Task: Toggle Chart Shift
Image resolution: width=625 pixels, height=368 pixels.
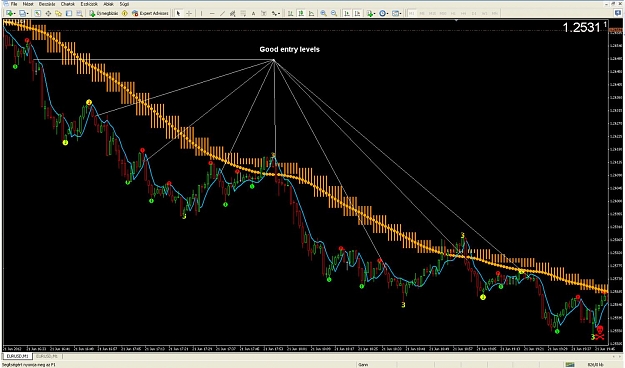Action: coord(358,13)
